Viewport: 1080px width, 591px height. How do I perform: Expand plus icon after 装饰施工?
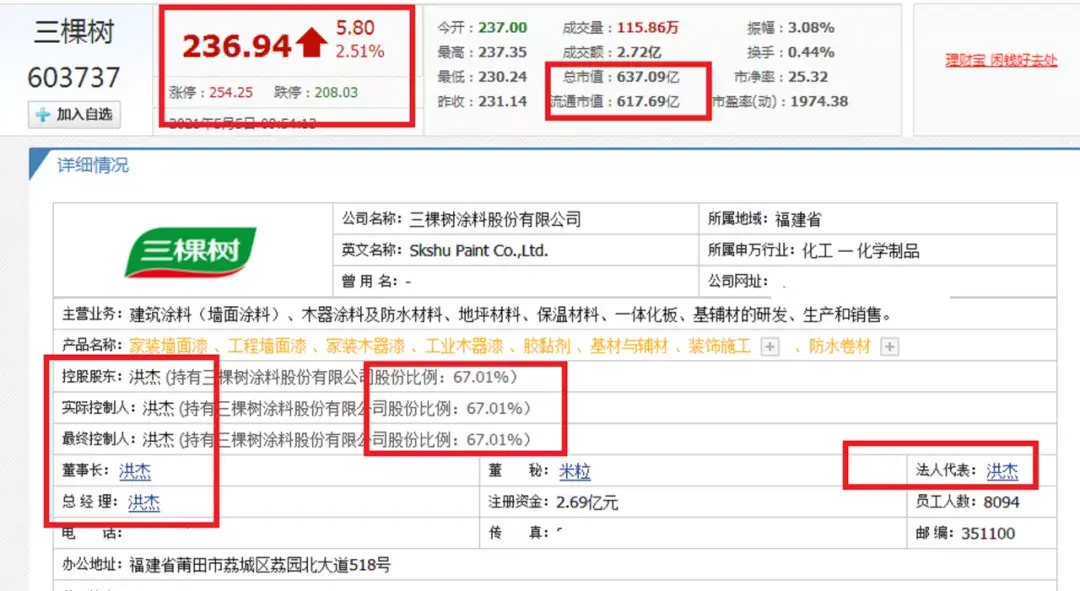pos(770,346)
